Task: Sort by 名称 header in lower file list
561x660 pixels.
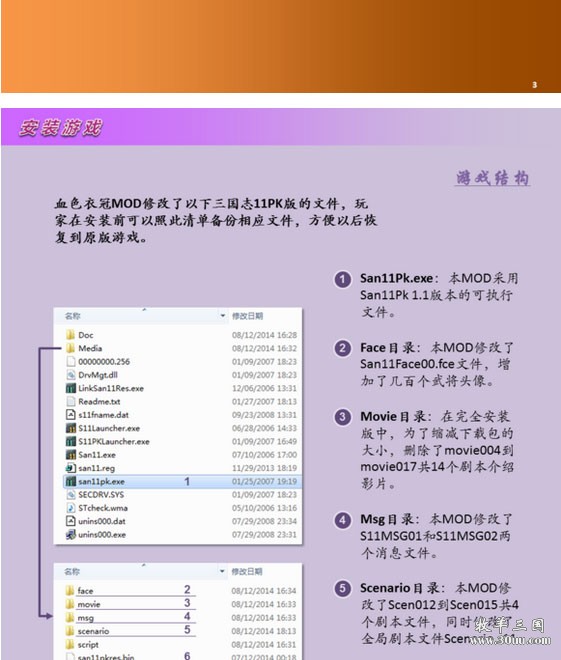Action: click(x=72, y=571)
